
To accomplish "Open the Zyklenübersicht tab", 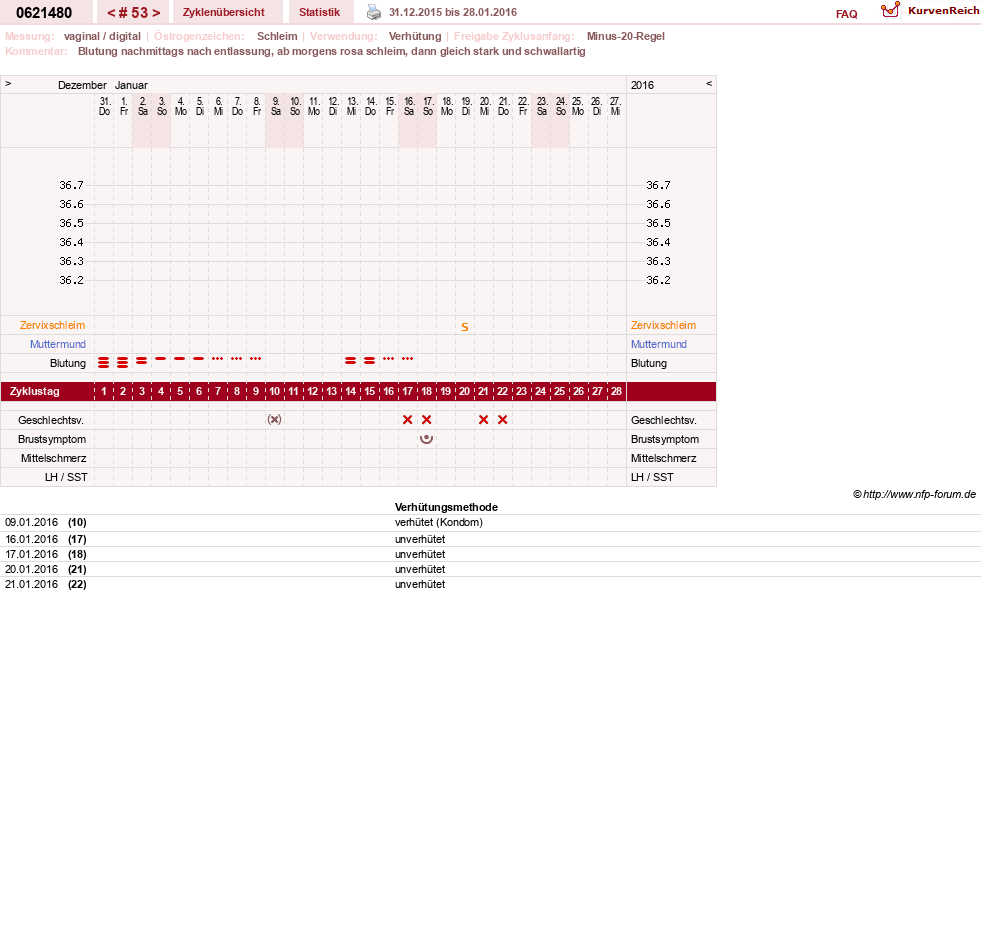I will tap(223, 12).
